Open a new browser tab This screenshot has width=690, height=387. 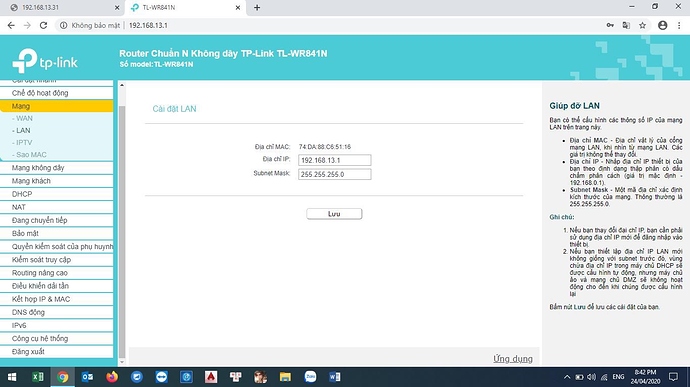(257, 7)
